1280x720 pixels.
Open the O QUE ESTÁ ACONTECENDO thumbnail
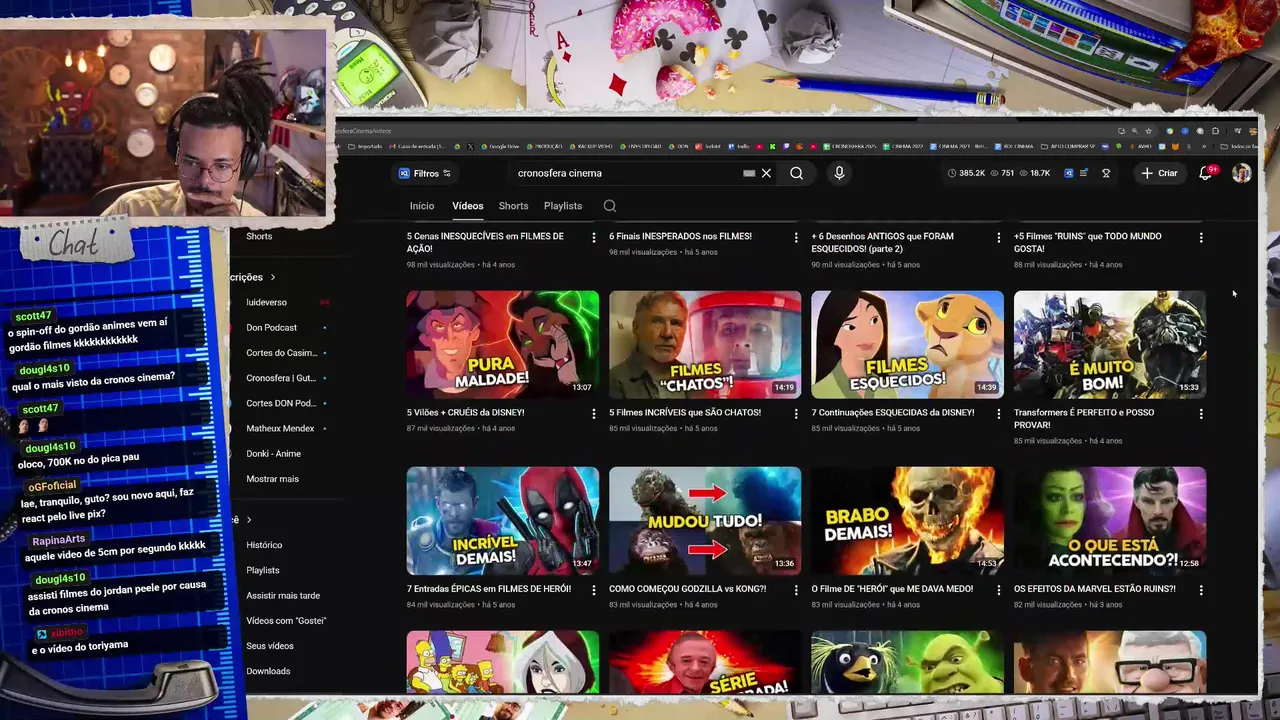[x=1110, y=521]
